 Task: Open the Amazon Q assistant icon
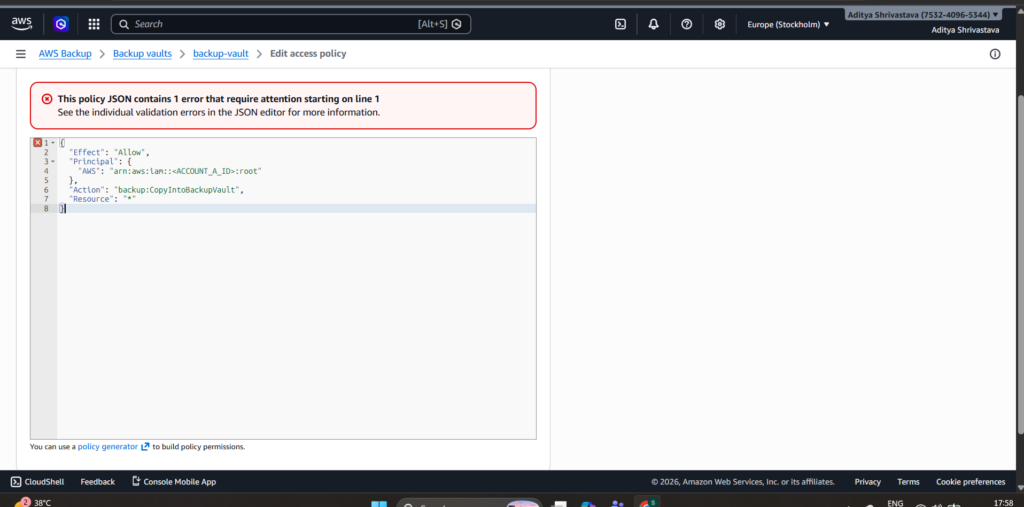pos(61,24)
